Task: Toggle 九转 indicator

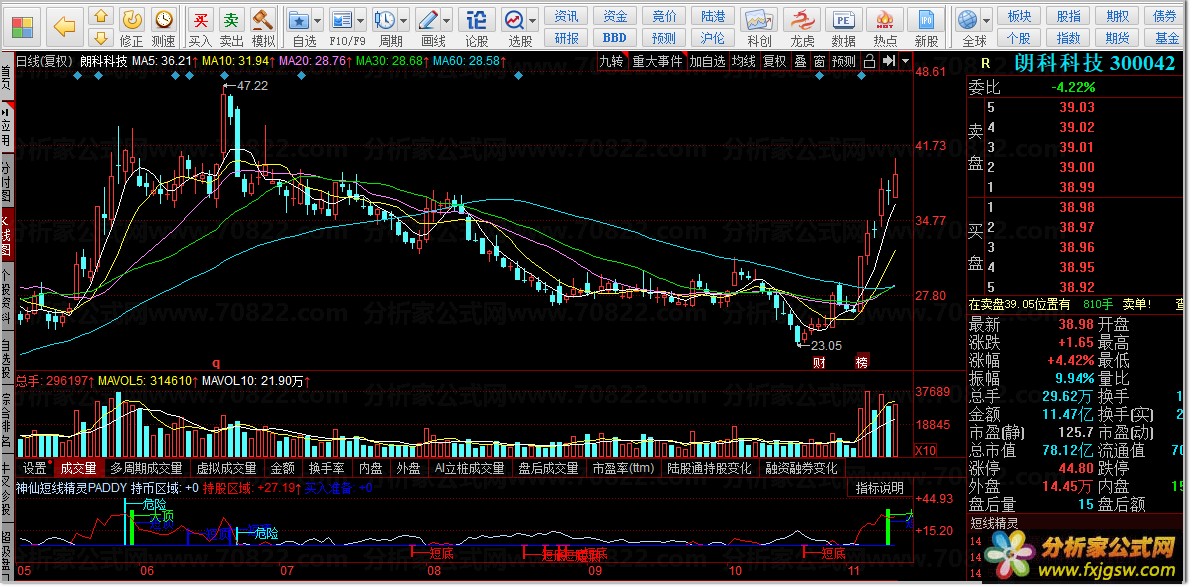Action: pos(611,61)
